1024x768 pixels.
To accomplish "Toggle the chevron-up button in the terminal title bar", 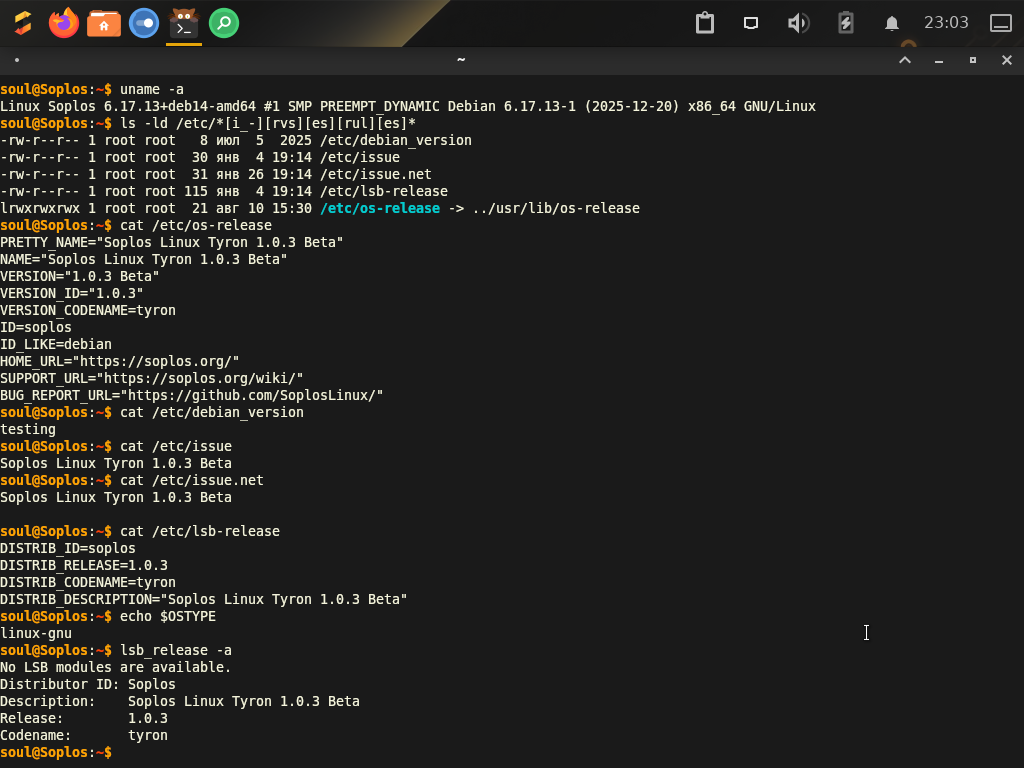I will pyautogui.click(x=905, y=60).
